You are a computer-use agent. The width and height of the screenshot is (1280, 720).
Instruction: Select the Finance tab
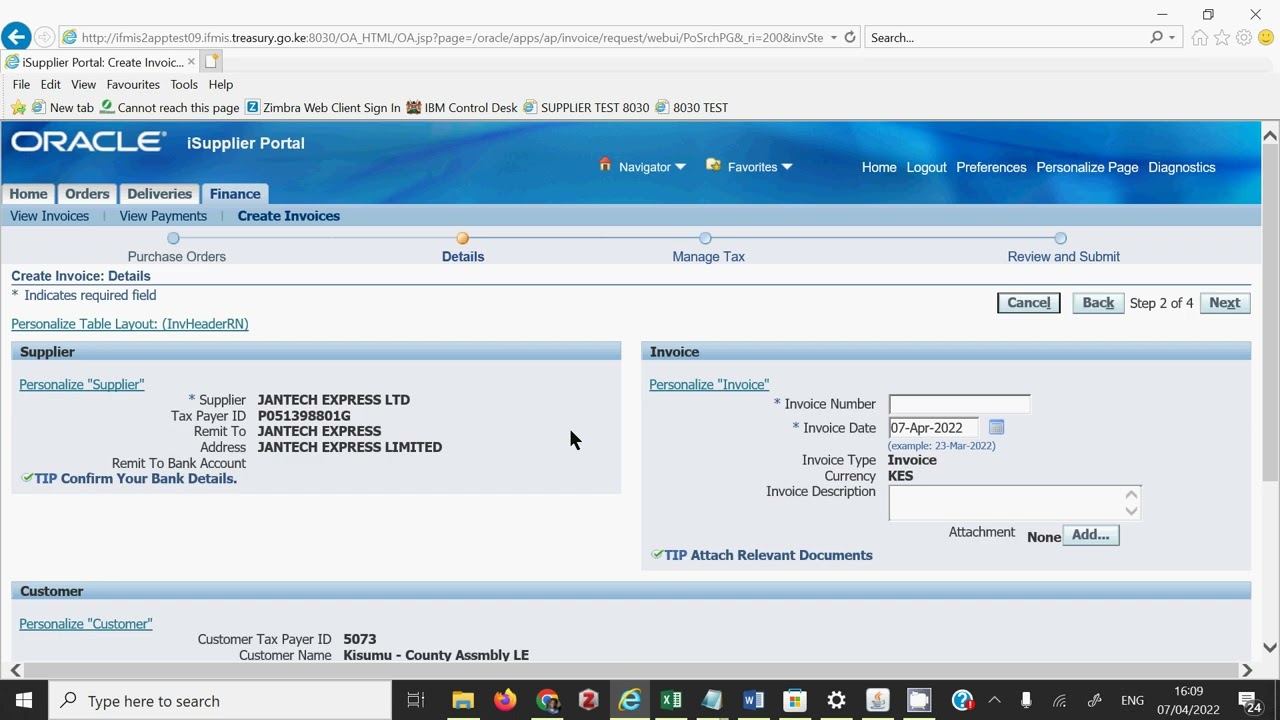[235, 194]
